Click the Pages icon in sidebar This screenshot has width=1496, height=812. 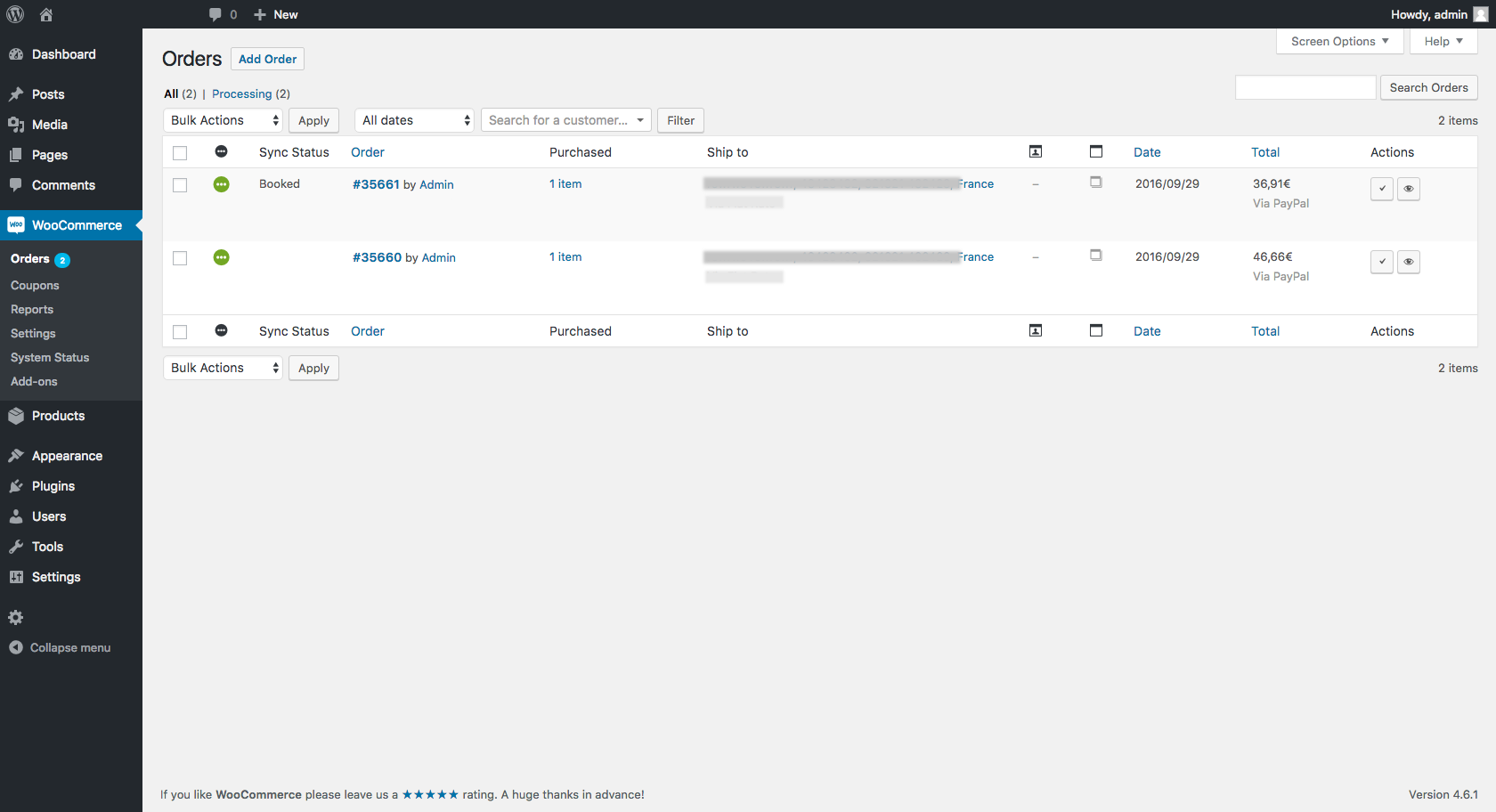point(16,155)
